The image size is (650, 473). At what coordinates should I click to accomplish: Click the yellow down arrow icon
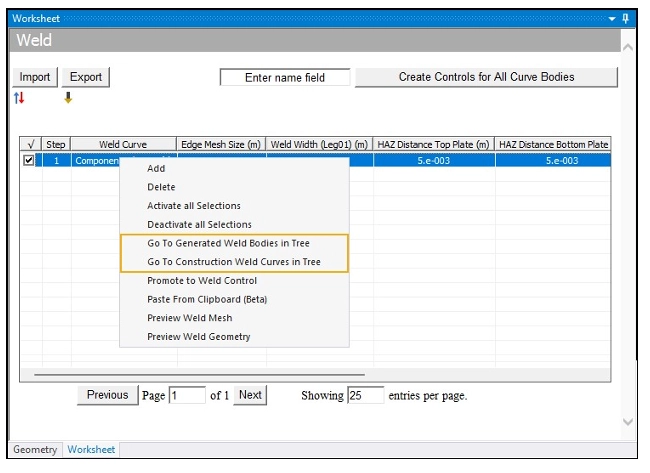click(x=68, y=98)
